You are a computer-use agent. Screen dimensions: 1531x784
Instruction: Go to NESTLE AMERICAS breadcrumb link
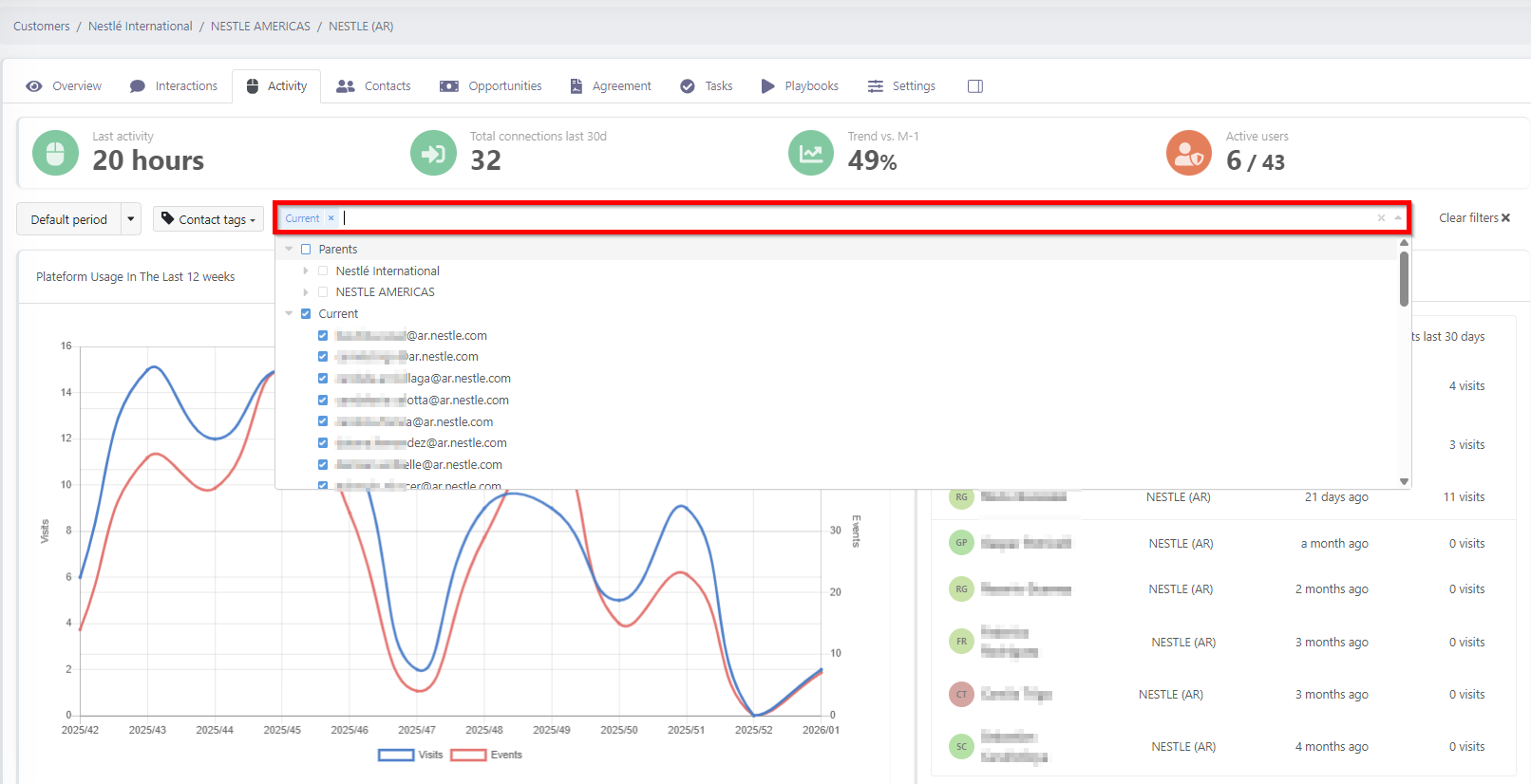click(260, 27)
